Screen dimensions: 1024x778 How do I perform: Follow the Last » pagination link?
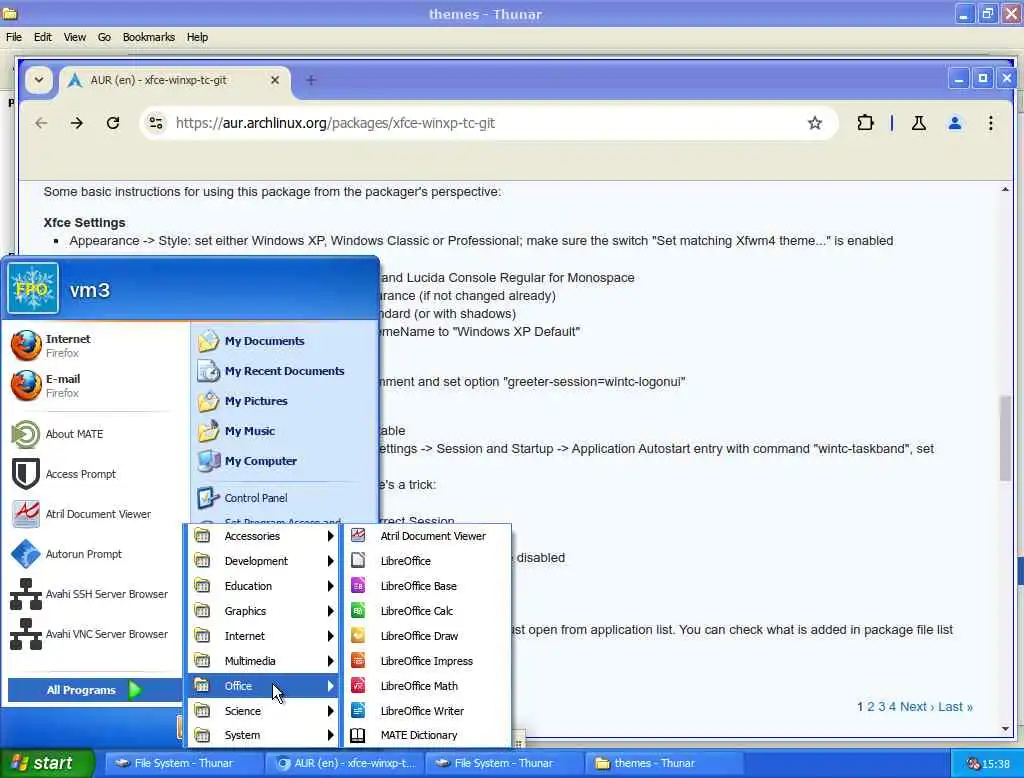(955, 707)
